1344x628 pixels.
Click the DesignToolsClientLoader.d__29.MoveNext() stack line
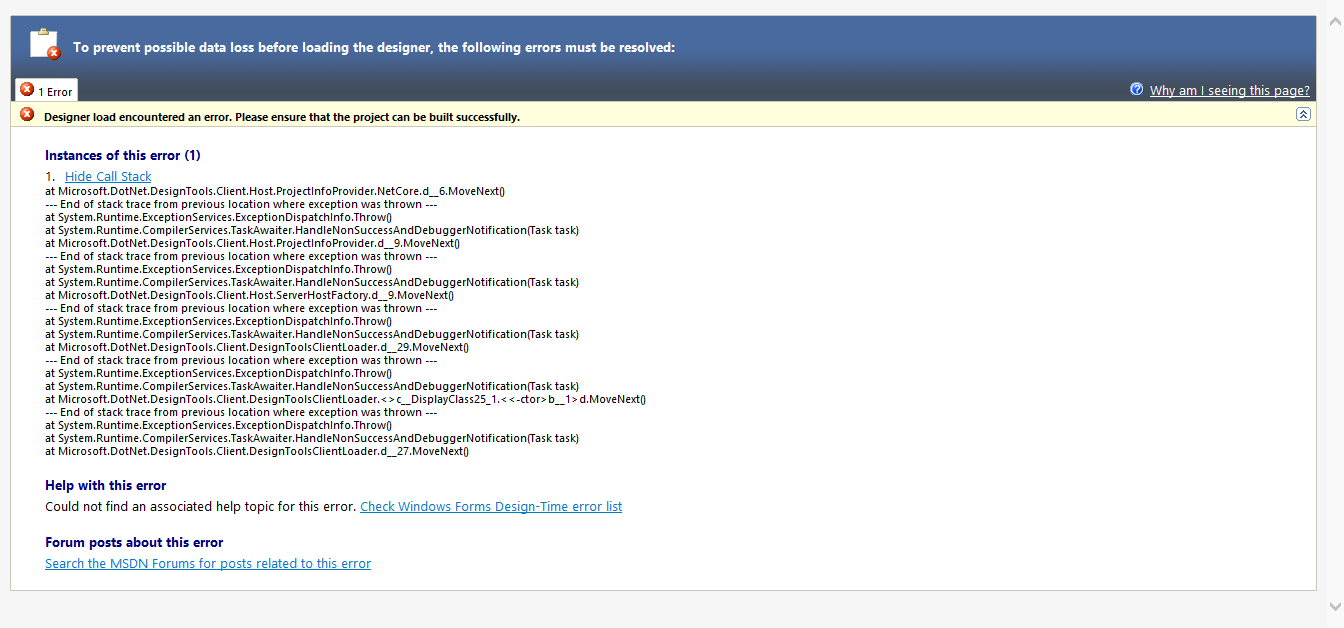click(x=257, y=347)
